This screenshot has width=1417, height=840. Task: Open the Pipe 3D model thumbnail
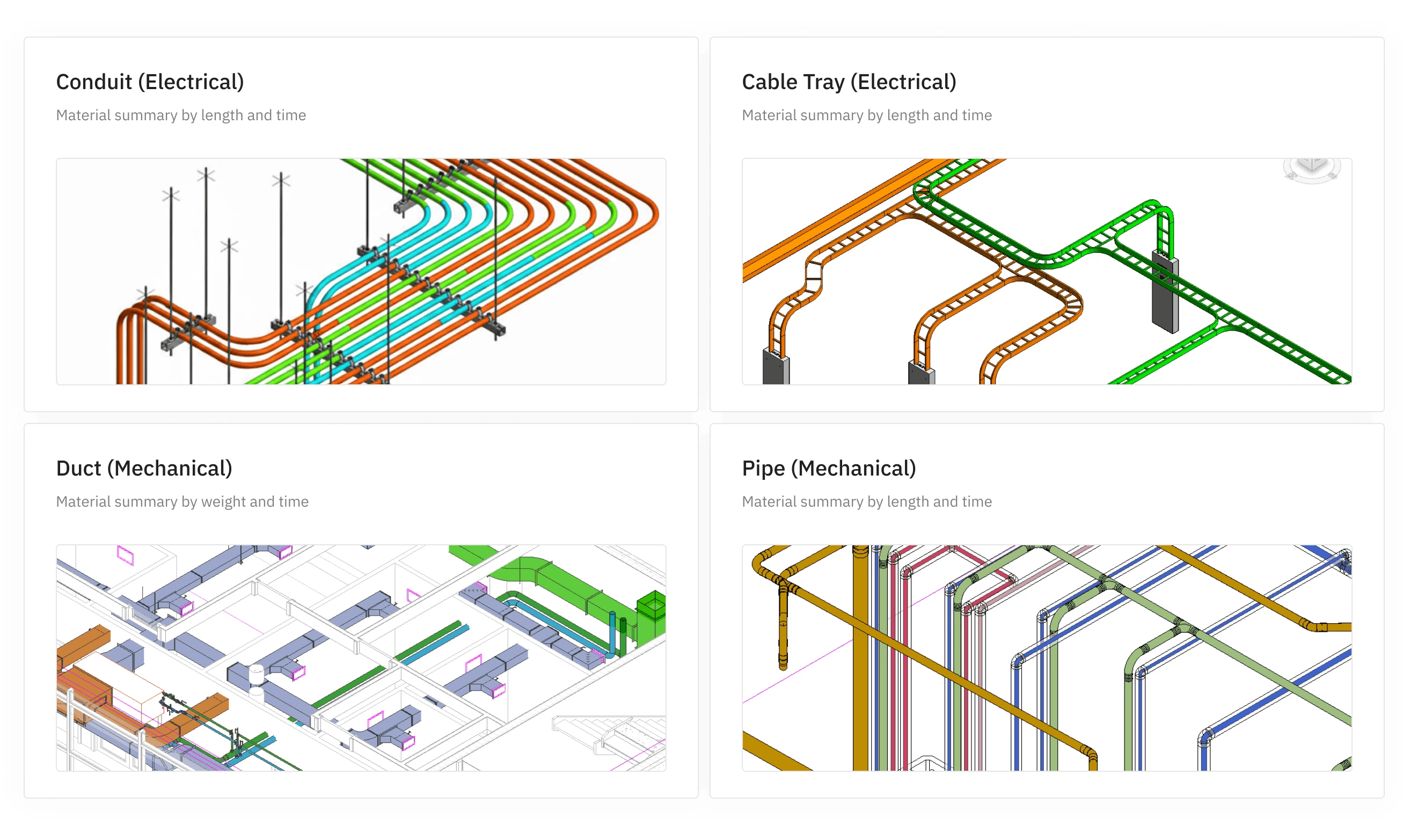pos(1046,658)
